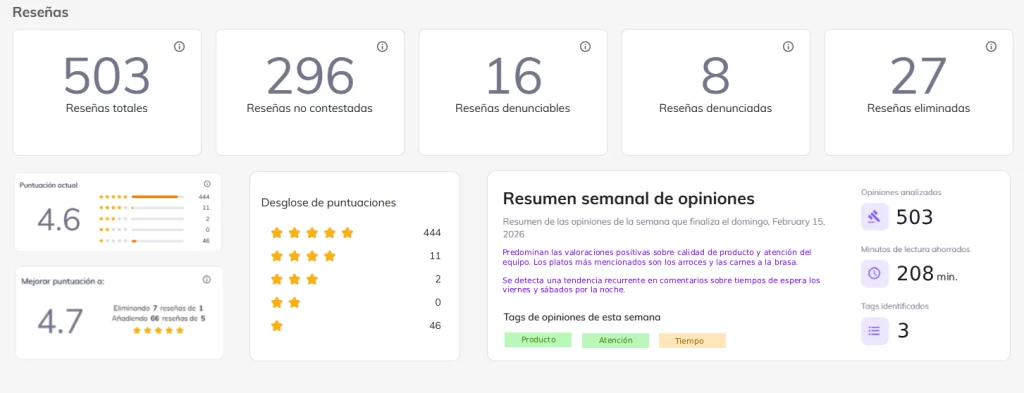Click text 'Añadiendo 66 reseñas de 5'

(x=159, y=319)
